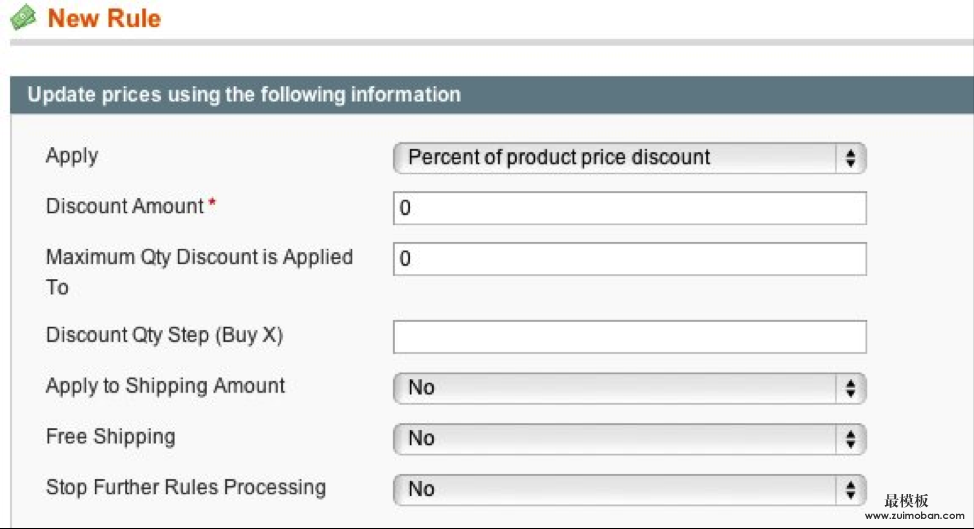Click the Stop Further Rules Processing label
This screenshot has width=974, height=529.
186,488
